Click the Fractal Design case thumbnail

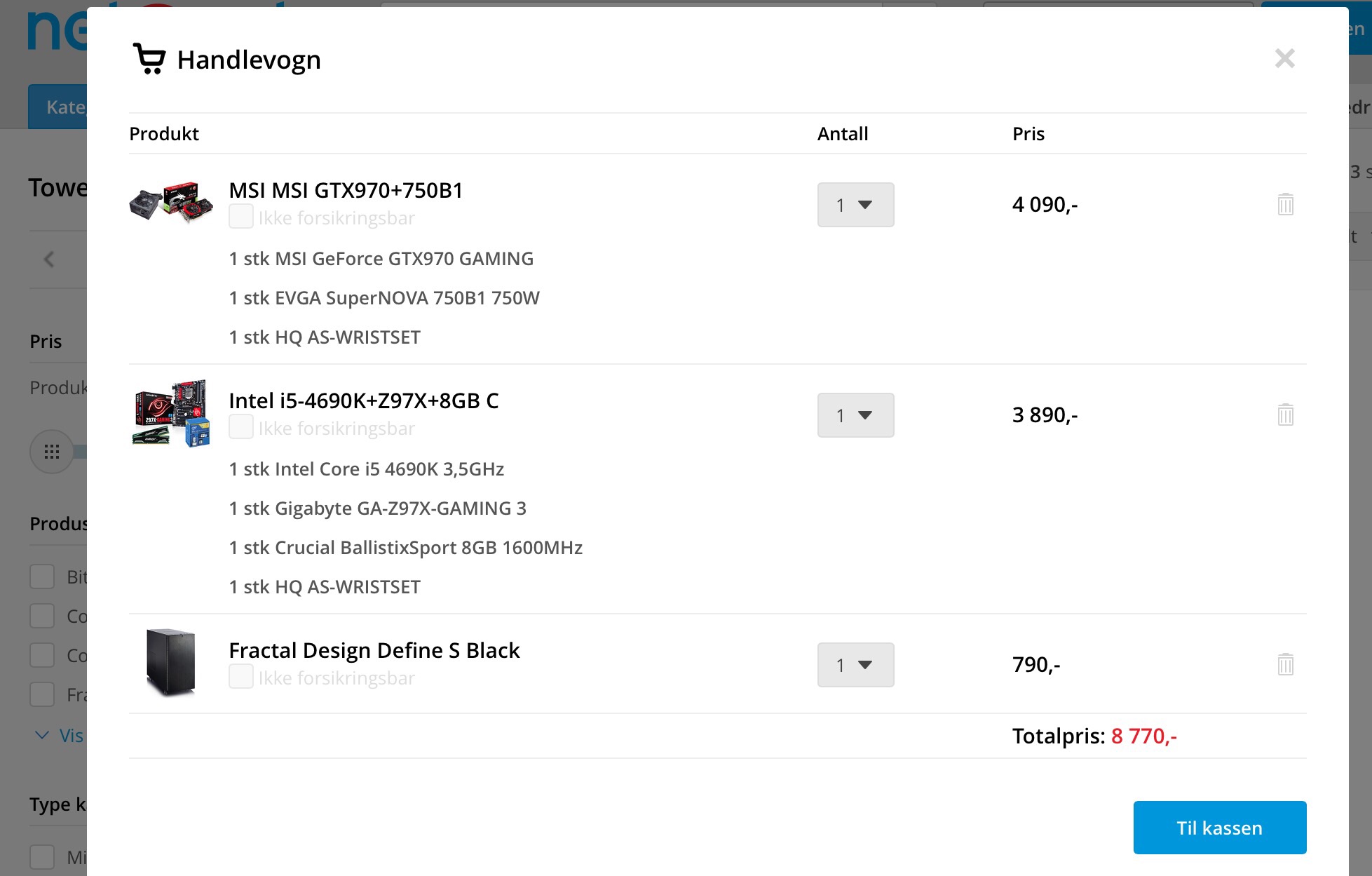171,663
